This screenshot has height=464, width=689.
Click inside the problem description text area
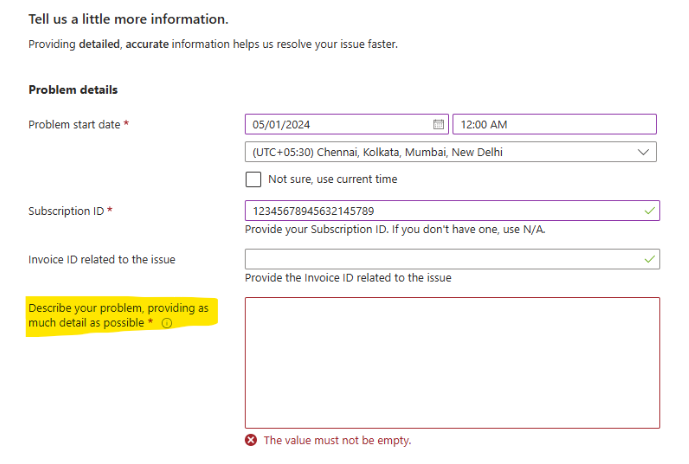(452, 363)
